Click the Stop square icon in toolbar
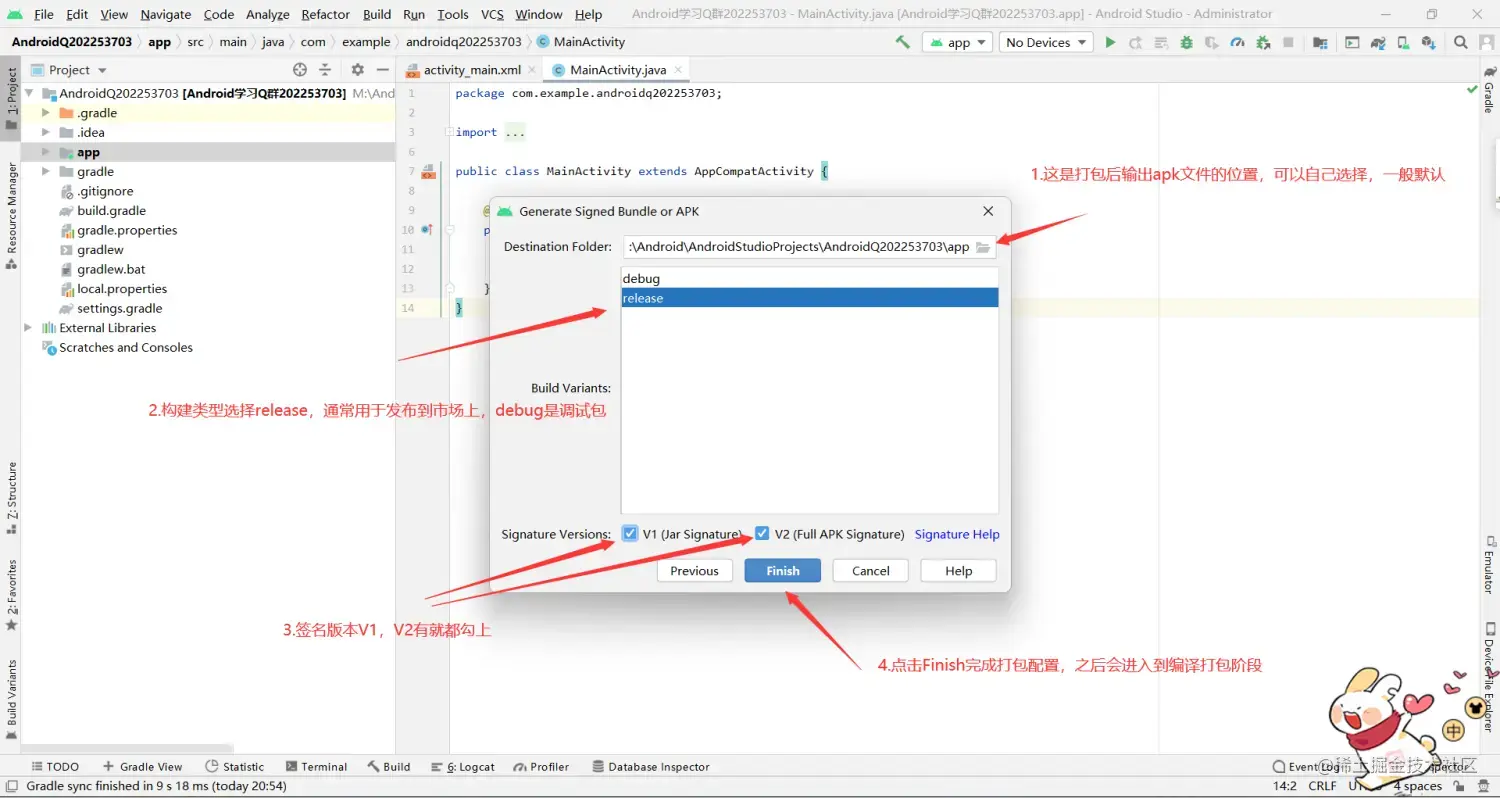The height and width of the screenshot is (798, 1500). pos(1288,42)
